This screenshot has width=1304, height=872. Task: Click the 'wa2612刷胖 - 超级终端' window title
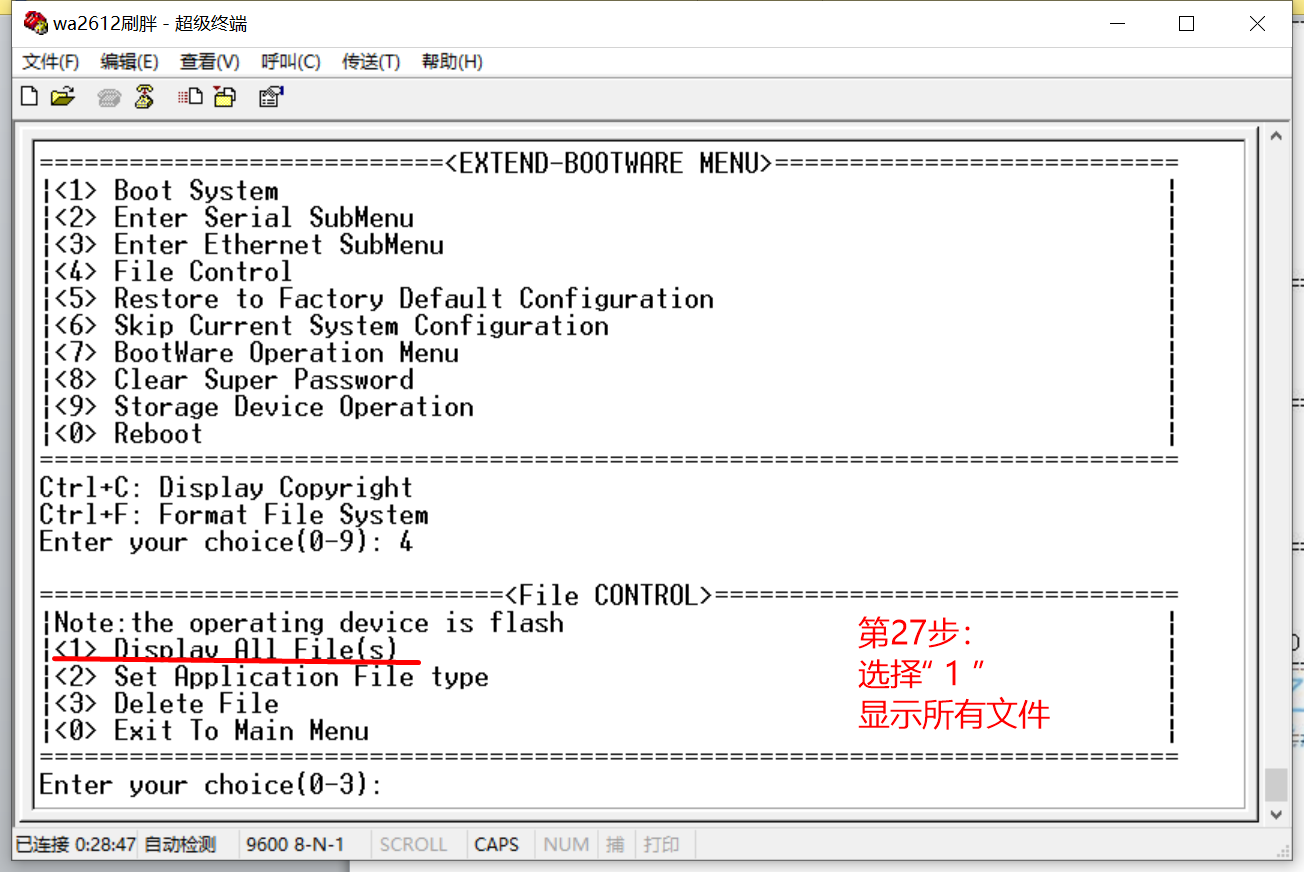pyautogui.click(x=150, y=24)
